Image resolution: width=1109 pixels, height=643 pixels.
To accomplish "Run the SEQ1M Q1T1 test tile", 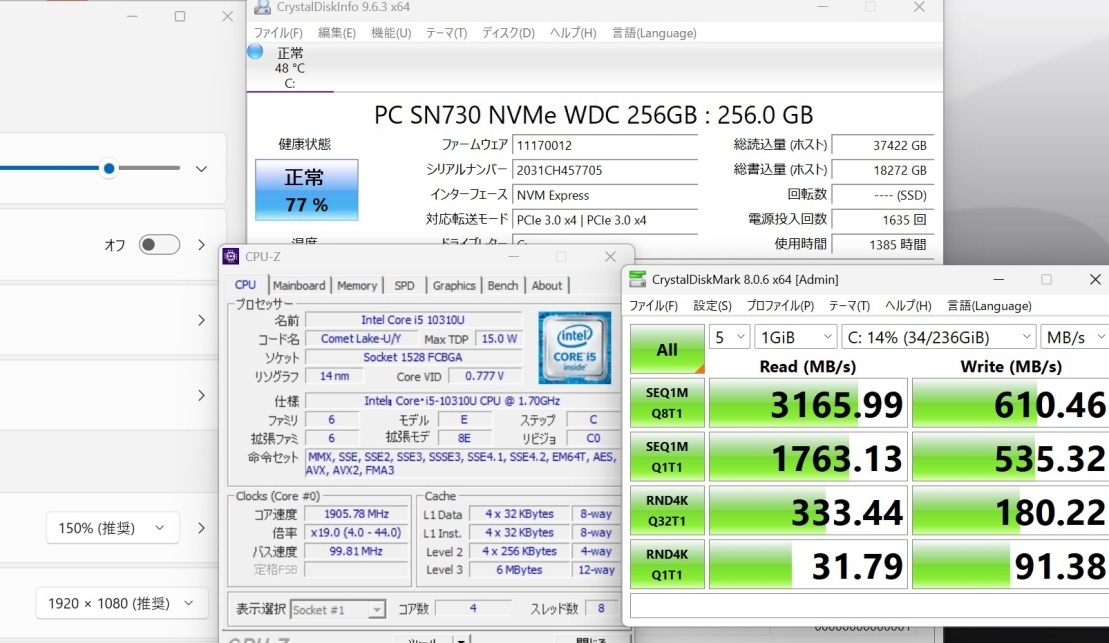I will pyautogui.click(x=666, y=457).
